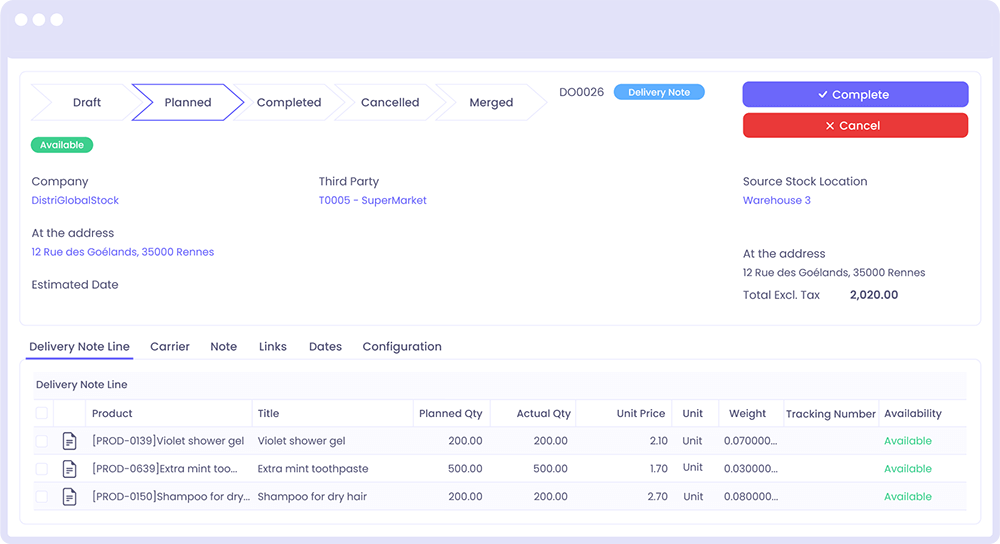
Task: Tick the select-all checkbox in table header
Action: point(41,413)
